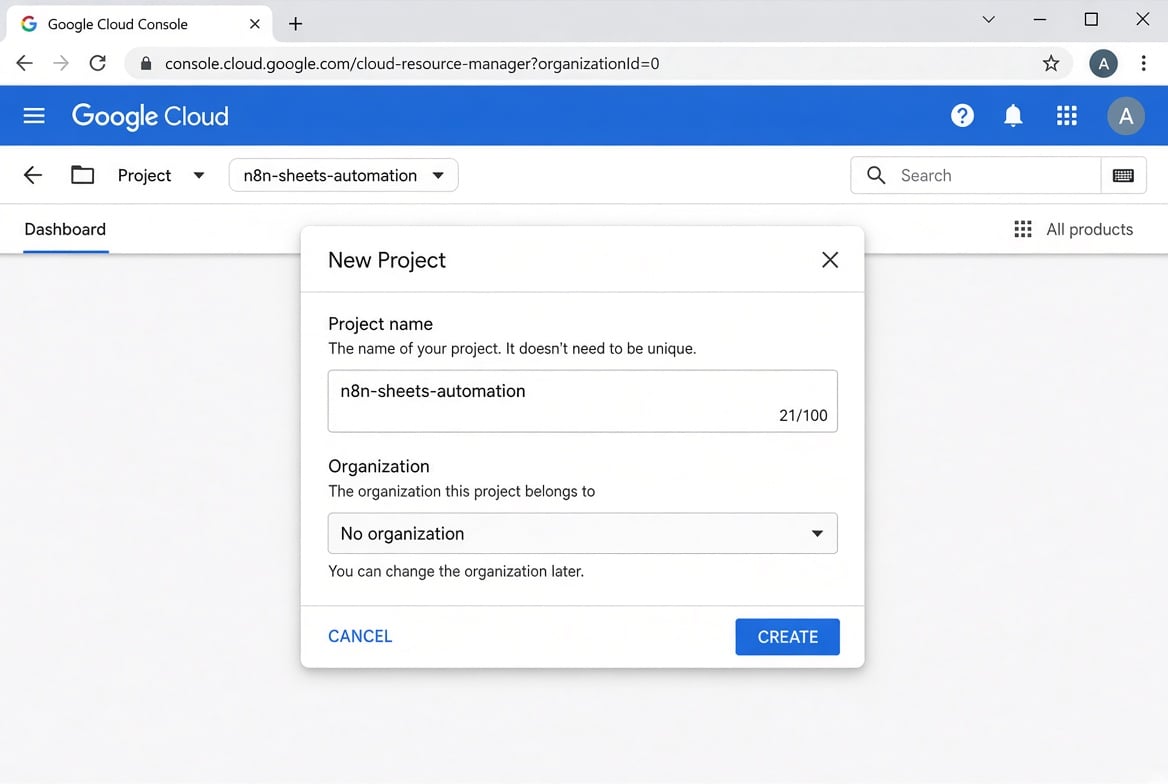Open the help question mark icon
The height and width of the screenshot is (784, 1168).
962,116
